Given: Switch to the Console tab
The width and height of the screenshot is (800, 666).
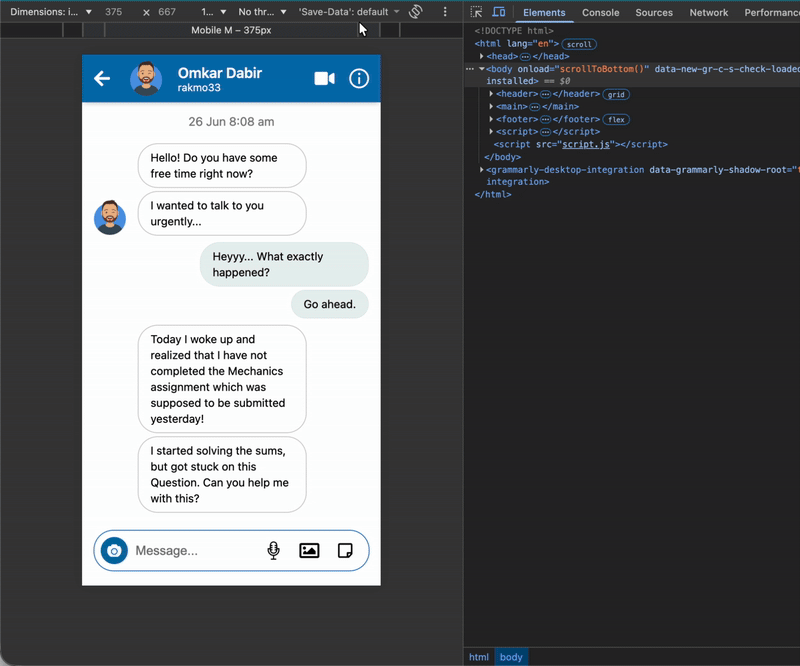Looking at the screenshot, I should [600, 13].
